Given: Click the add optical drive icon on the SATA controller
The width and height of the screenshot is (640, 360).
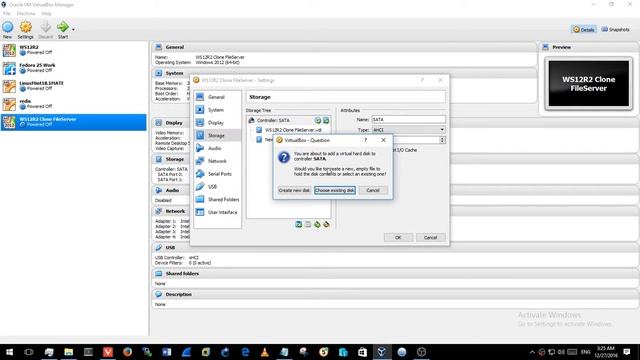Looking at the screenshot, I should [x=318, y=120].
